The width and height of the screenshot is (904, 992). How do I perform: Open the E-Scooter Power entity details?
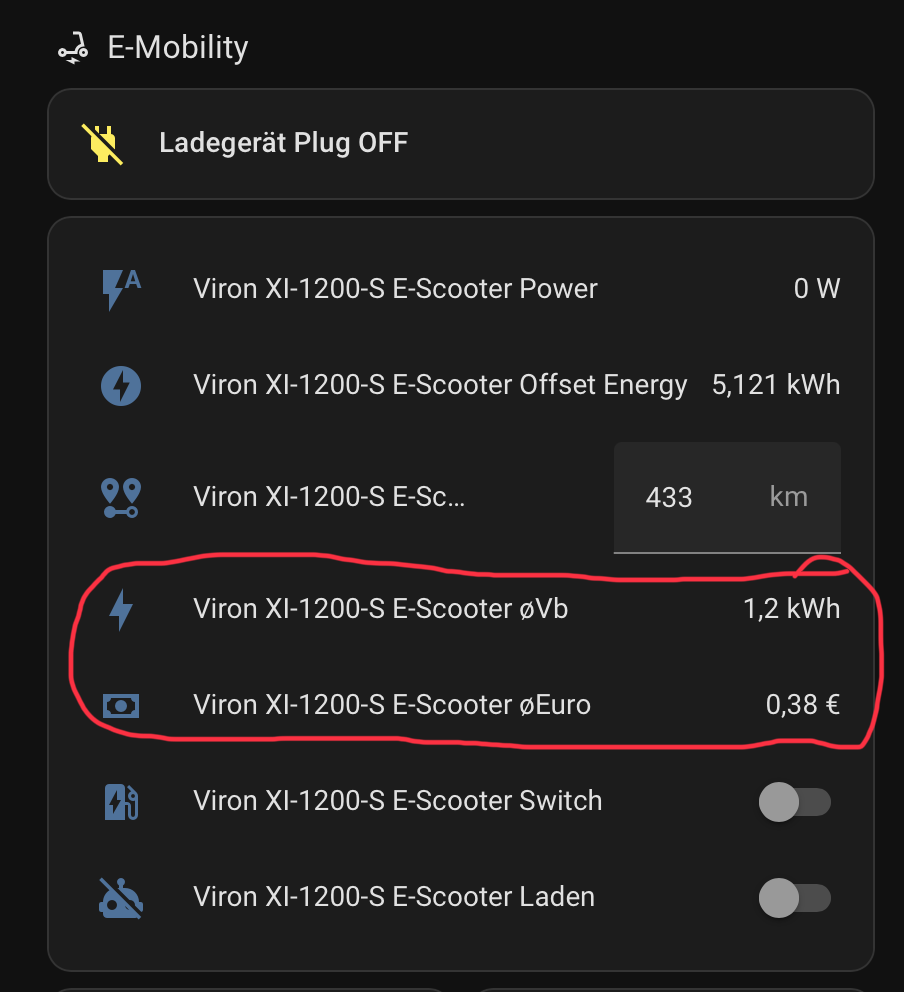[395, 289]
